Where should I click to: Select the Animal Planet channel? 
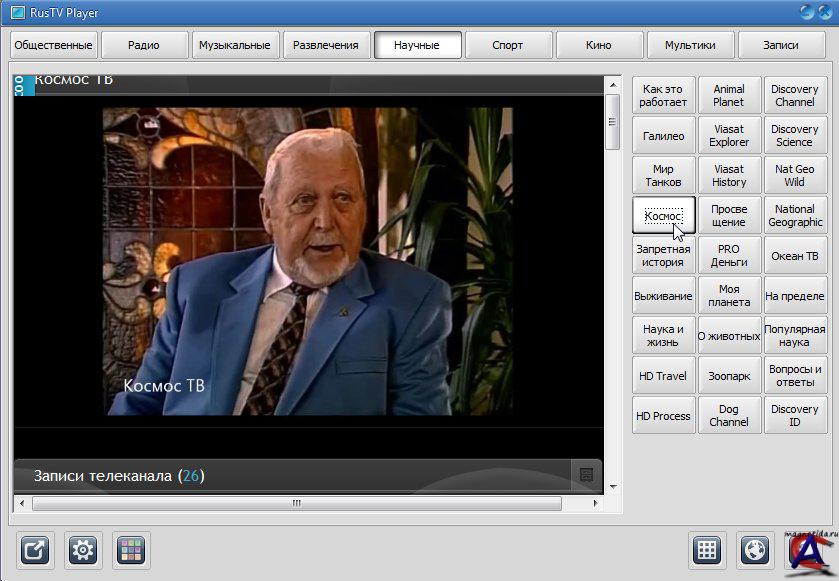click(x=729, y=95)
